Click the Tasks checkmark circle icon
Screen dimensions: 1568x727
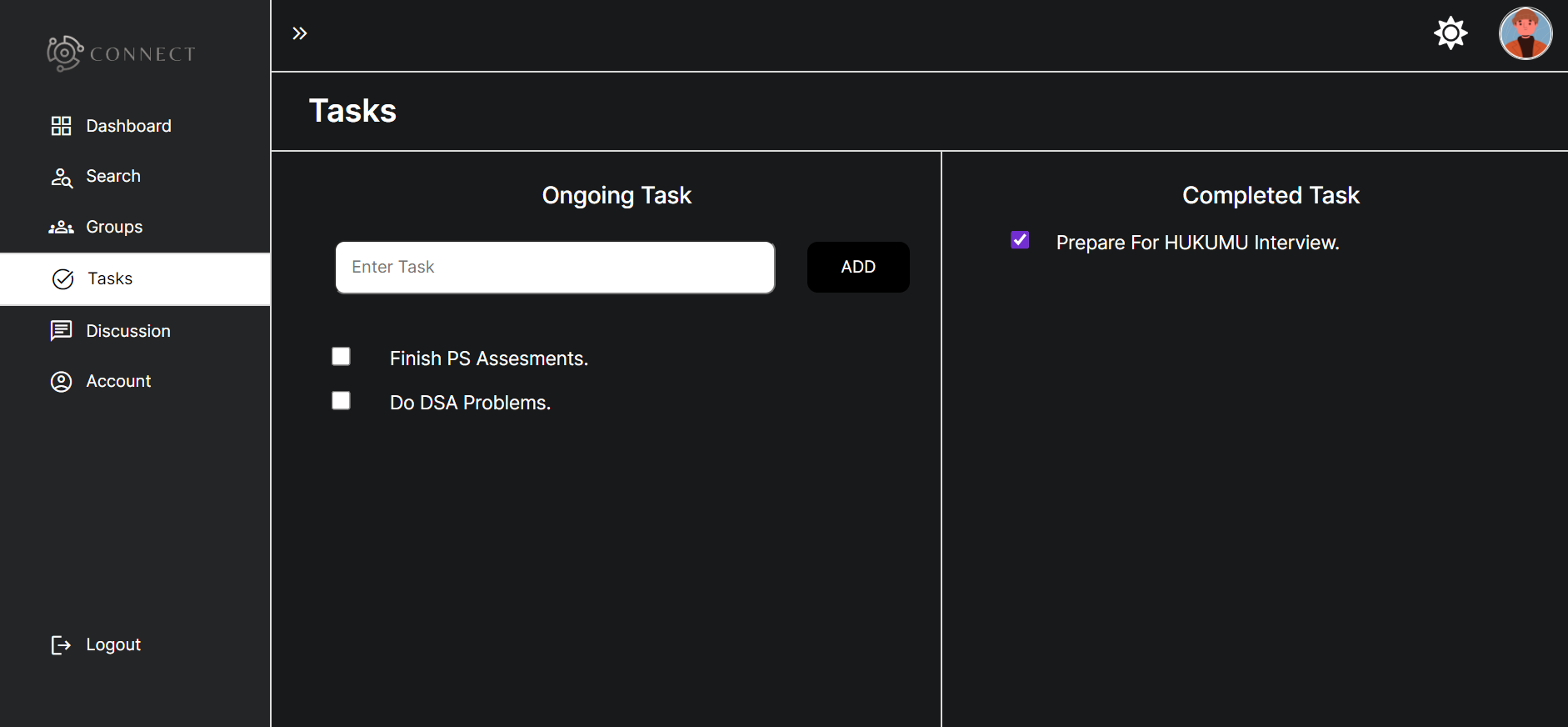coord(63,279)
